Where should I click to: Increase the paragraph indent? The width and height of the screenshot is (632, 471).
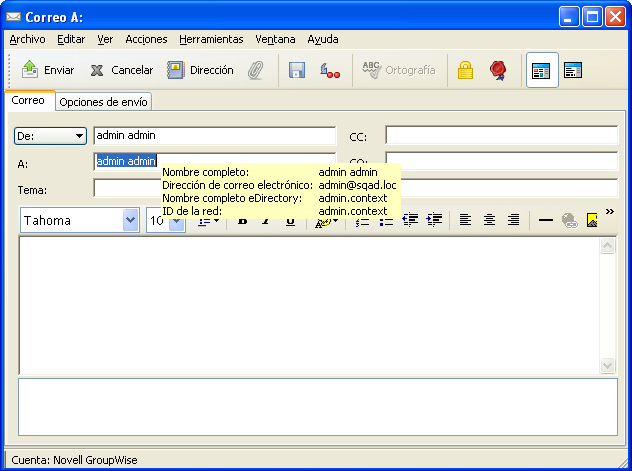434,220
